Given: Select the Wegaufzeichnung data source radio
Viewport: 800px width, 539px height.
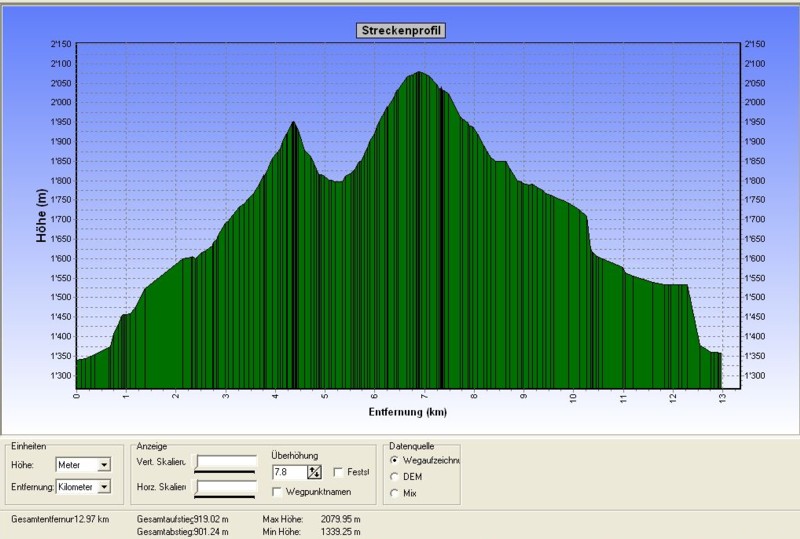Looking at the screenshot, I should pos(395,460).
